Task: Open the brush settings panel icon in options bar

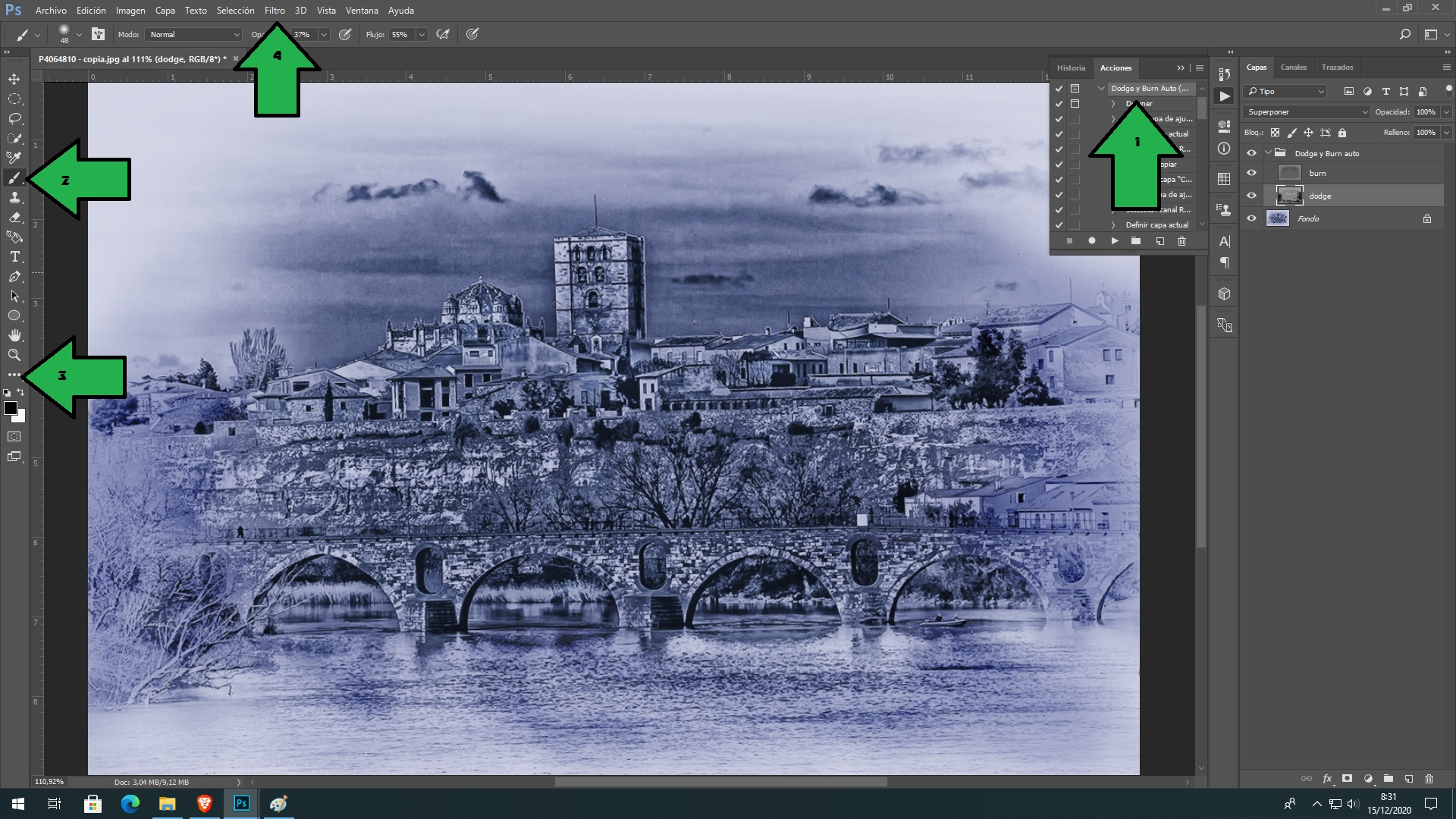Action: (x=98, y=34)
